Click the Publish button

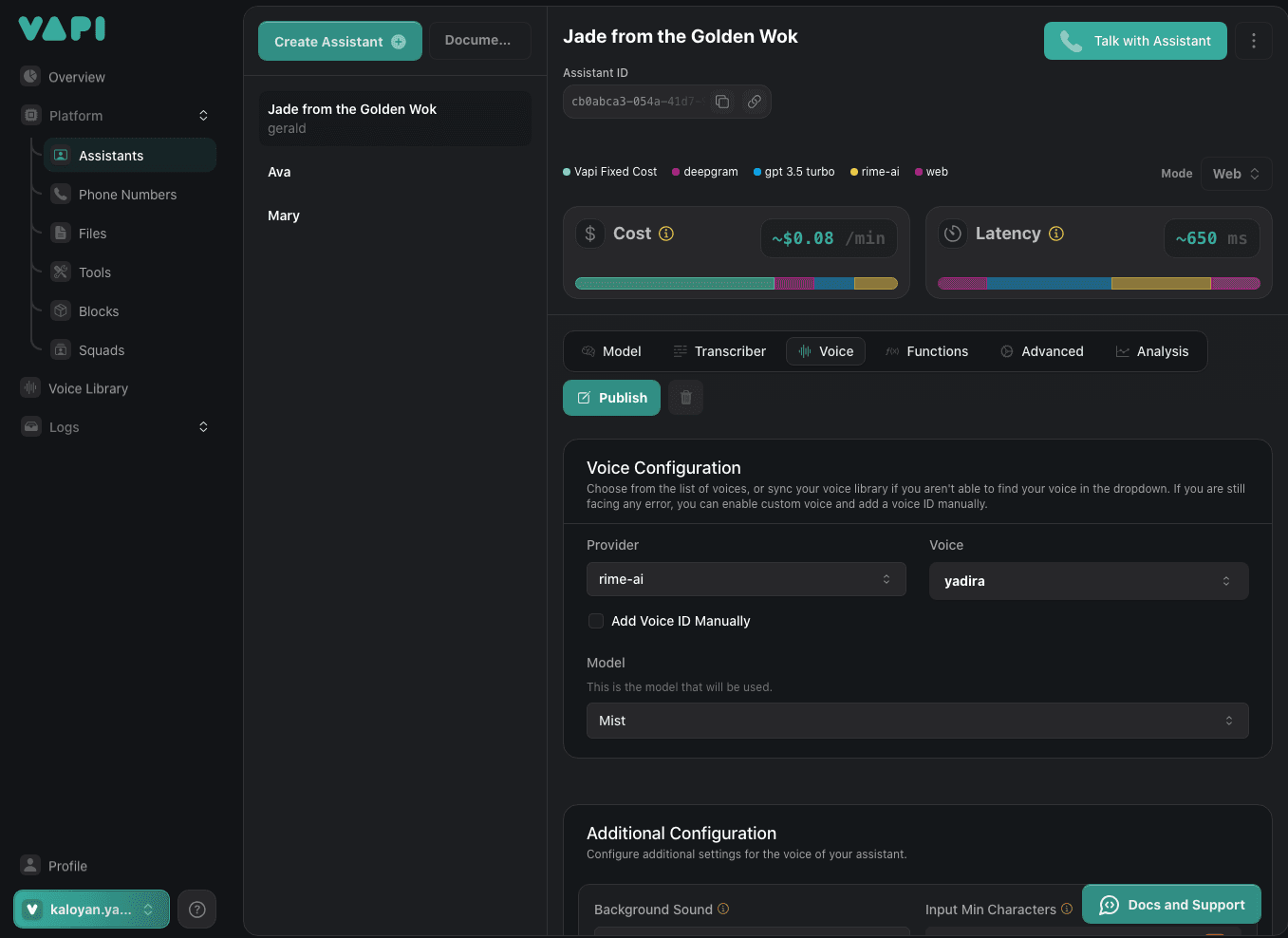[x=611, y=398]
